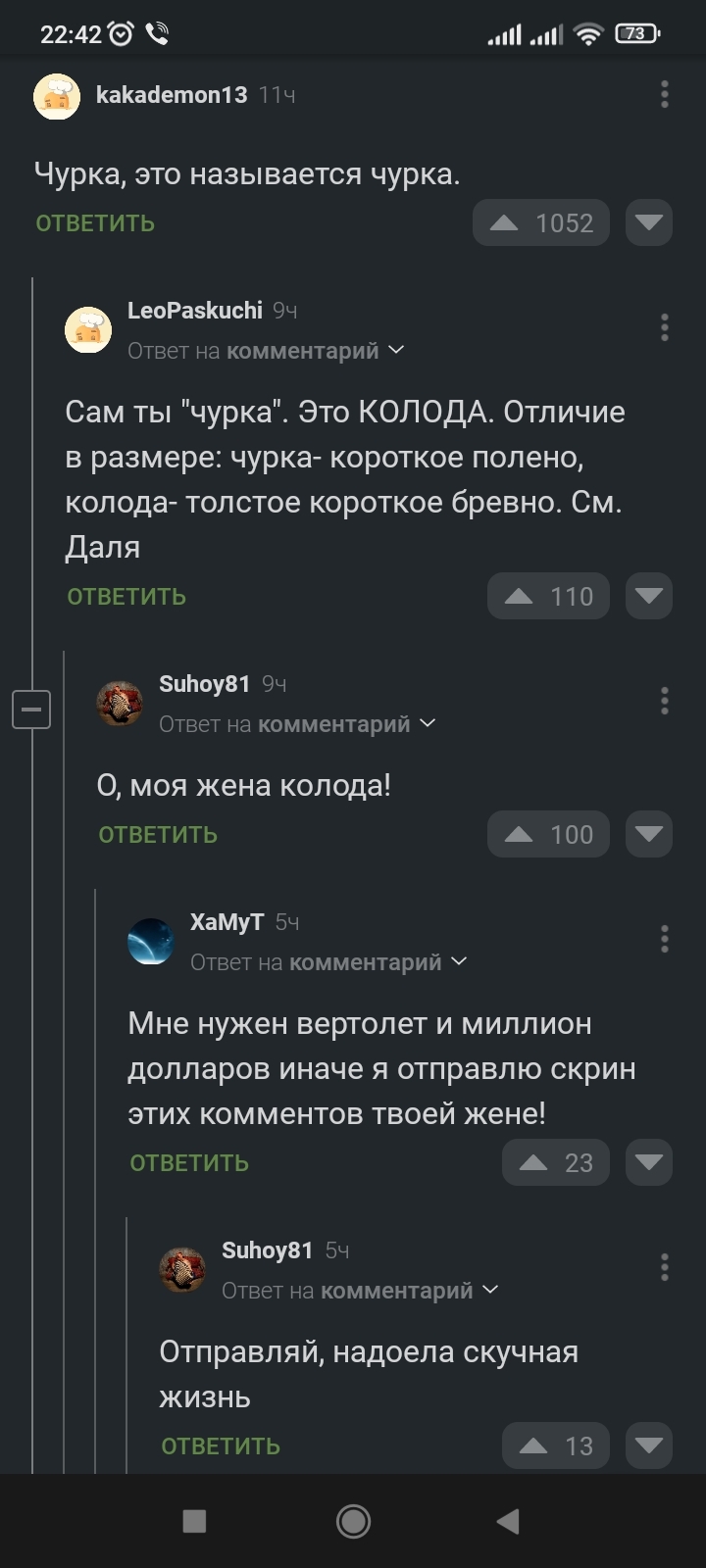Expand "Ответ на комментарий" under XaMyT
This screenshot has width=706, height=1568.
[x=328, y=962]
